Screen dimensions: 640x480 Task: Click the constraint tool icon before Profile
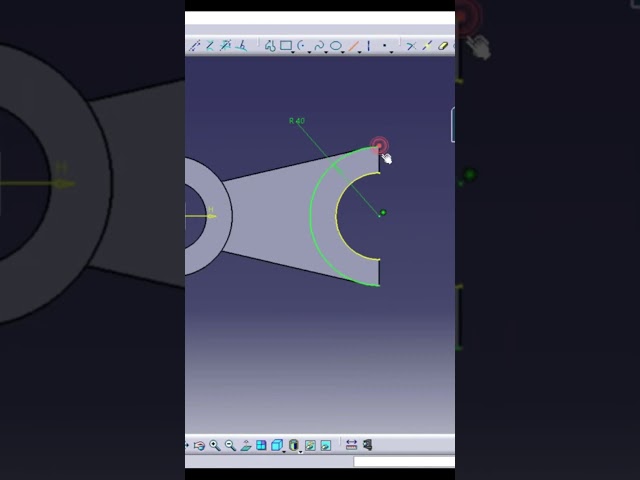pos(242,46)
